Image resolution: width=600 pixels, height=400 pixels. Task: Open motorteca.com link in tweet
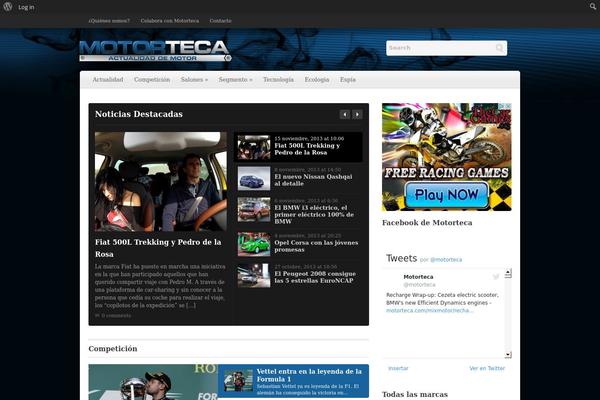coord(430,310)
